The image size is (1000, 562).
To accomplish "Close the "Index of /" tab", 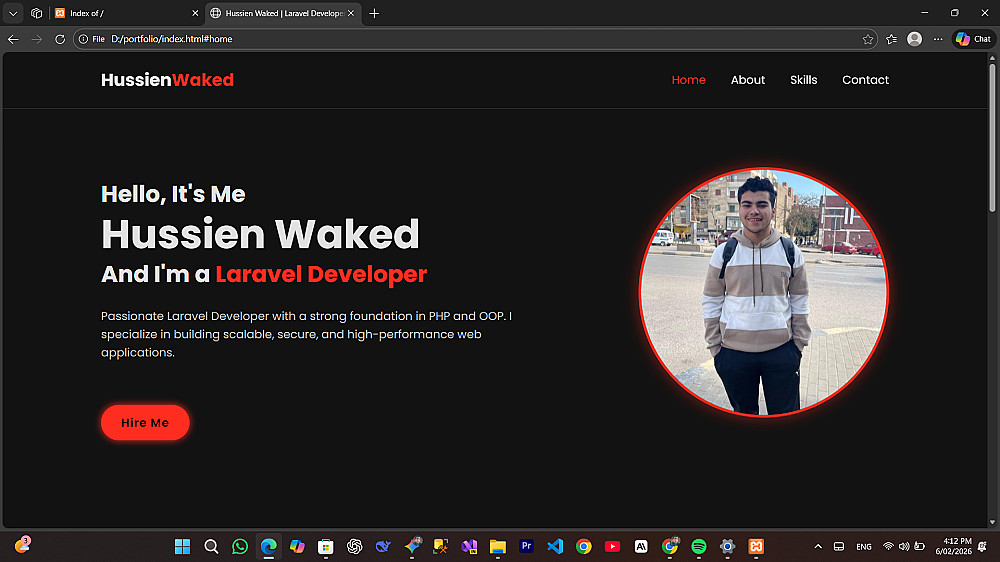I will 195,13.
